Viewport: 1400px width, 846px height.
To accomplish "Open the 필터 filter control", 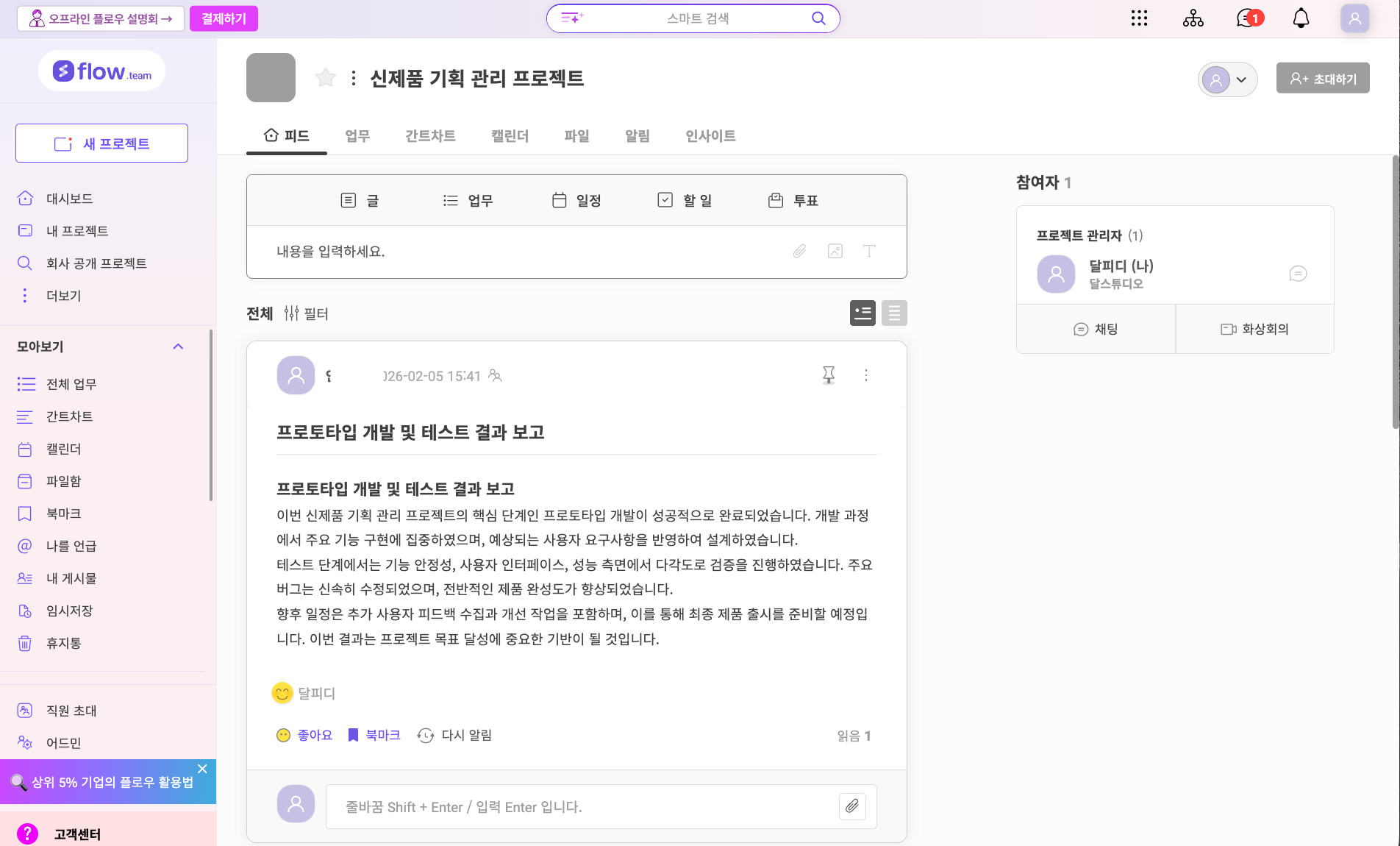I will 306,313.
